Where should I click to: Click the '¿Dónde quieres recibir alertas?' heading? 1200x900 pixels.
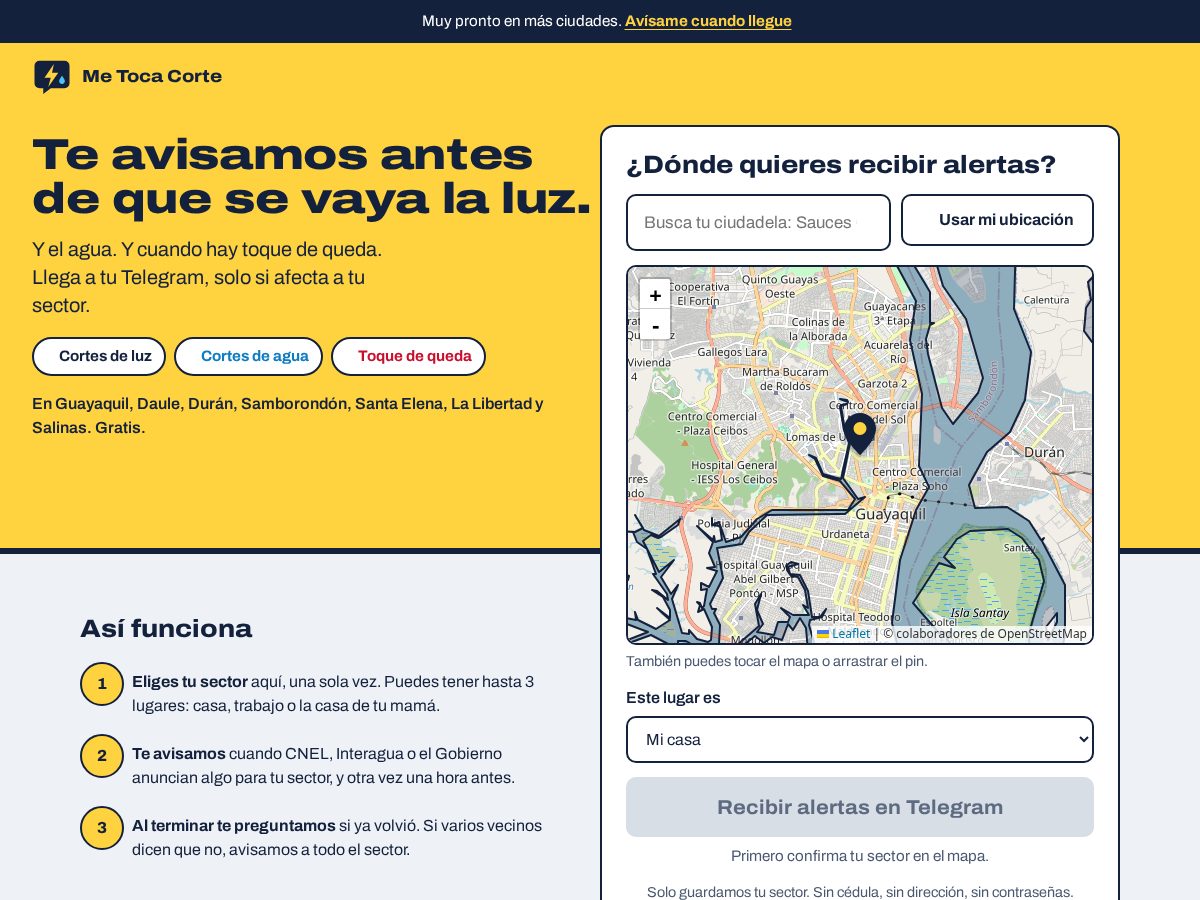(x=841, y=165)
